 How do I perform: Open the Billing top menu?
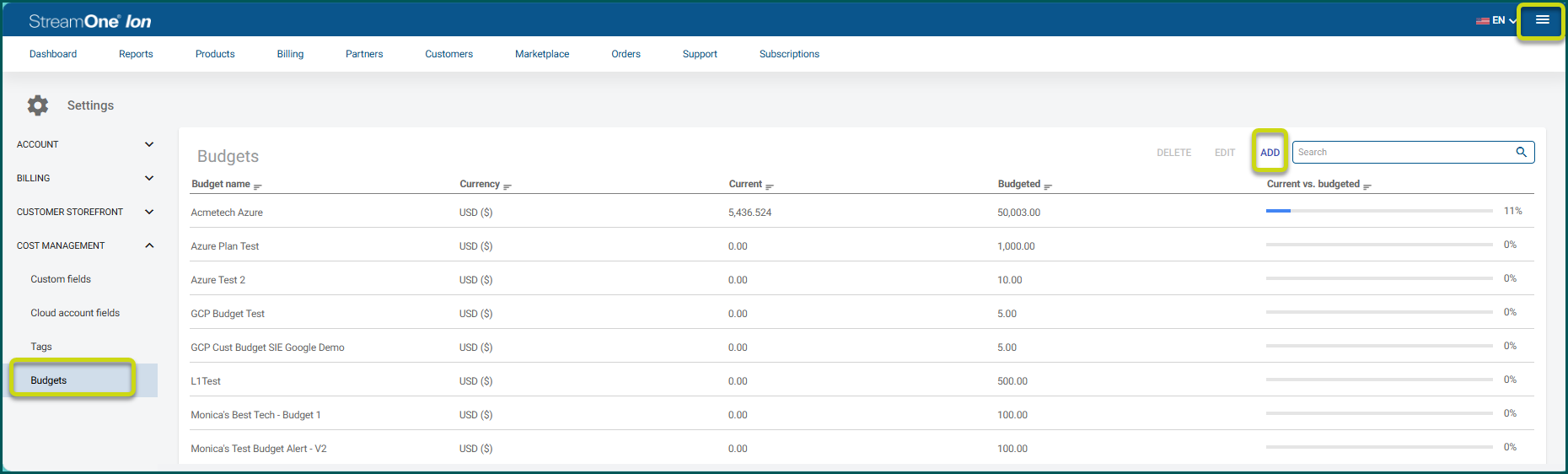pos(290,54)
